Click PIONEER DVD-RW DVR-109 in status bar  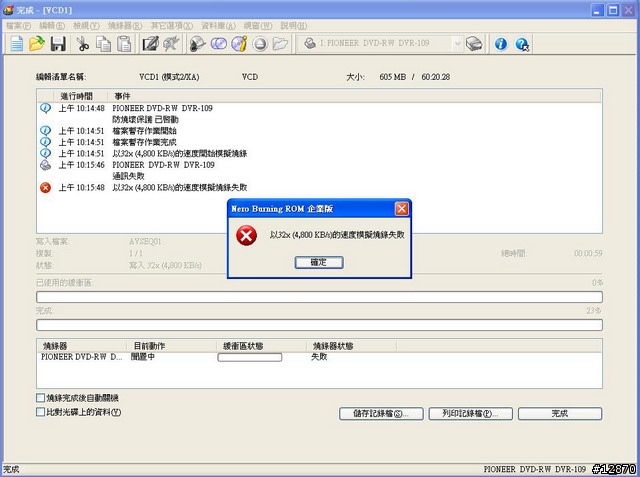tap(534, 469)
